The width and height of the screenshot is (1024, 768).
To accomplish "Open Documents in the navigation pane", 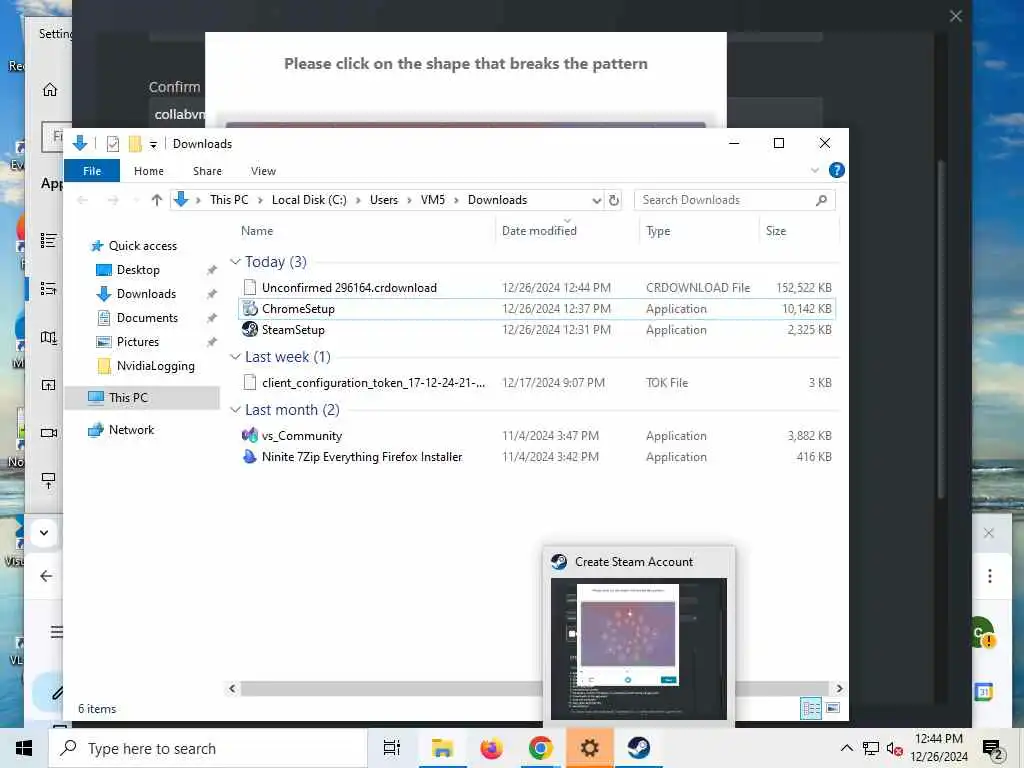I will pyautogui.click(x=147, y=318).
